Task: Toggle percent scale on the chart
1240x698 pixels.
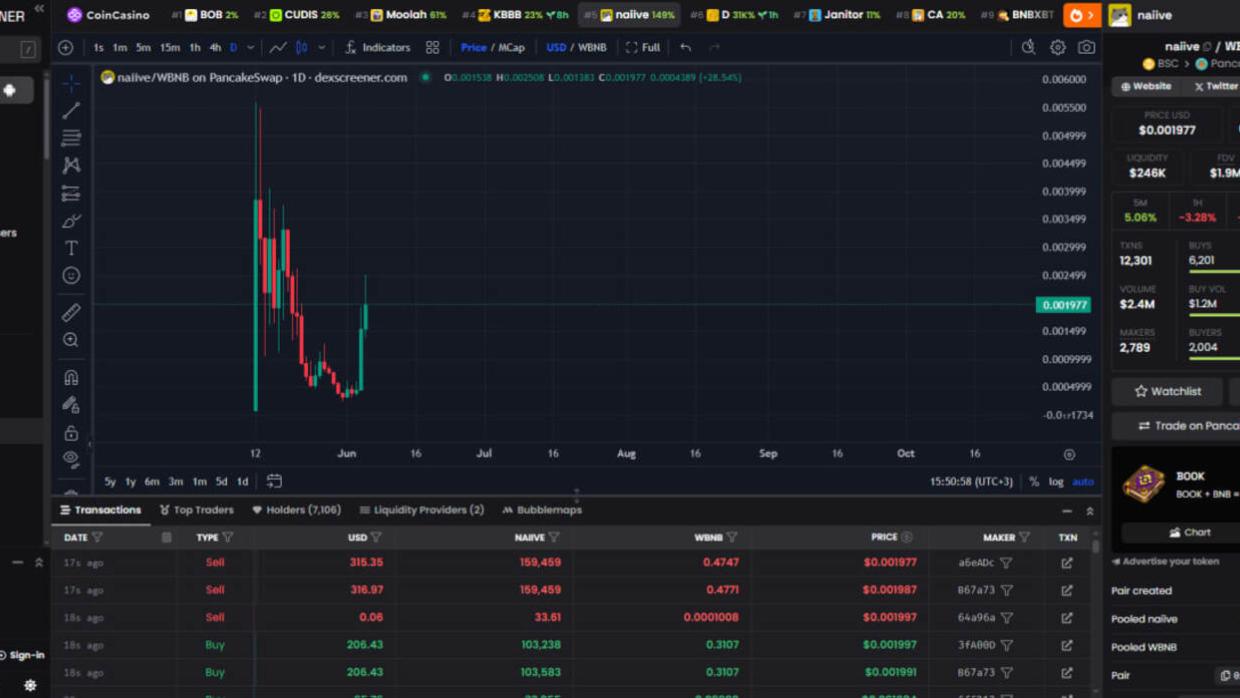Action: coord(1034,481)
